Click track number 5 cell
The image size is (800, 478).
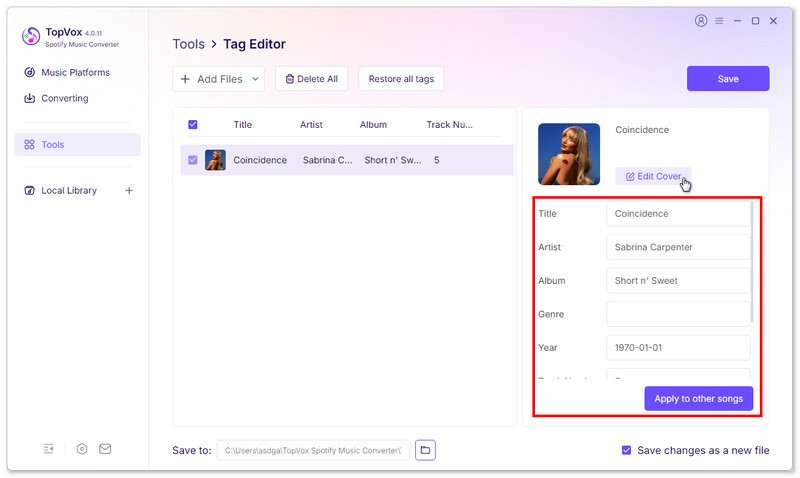437,160
